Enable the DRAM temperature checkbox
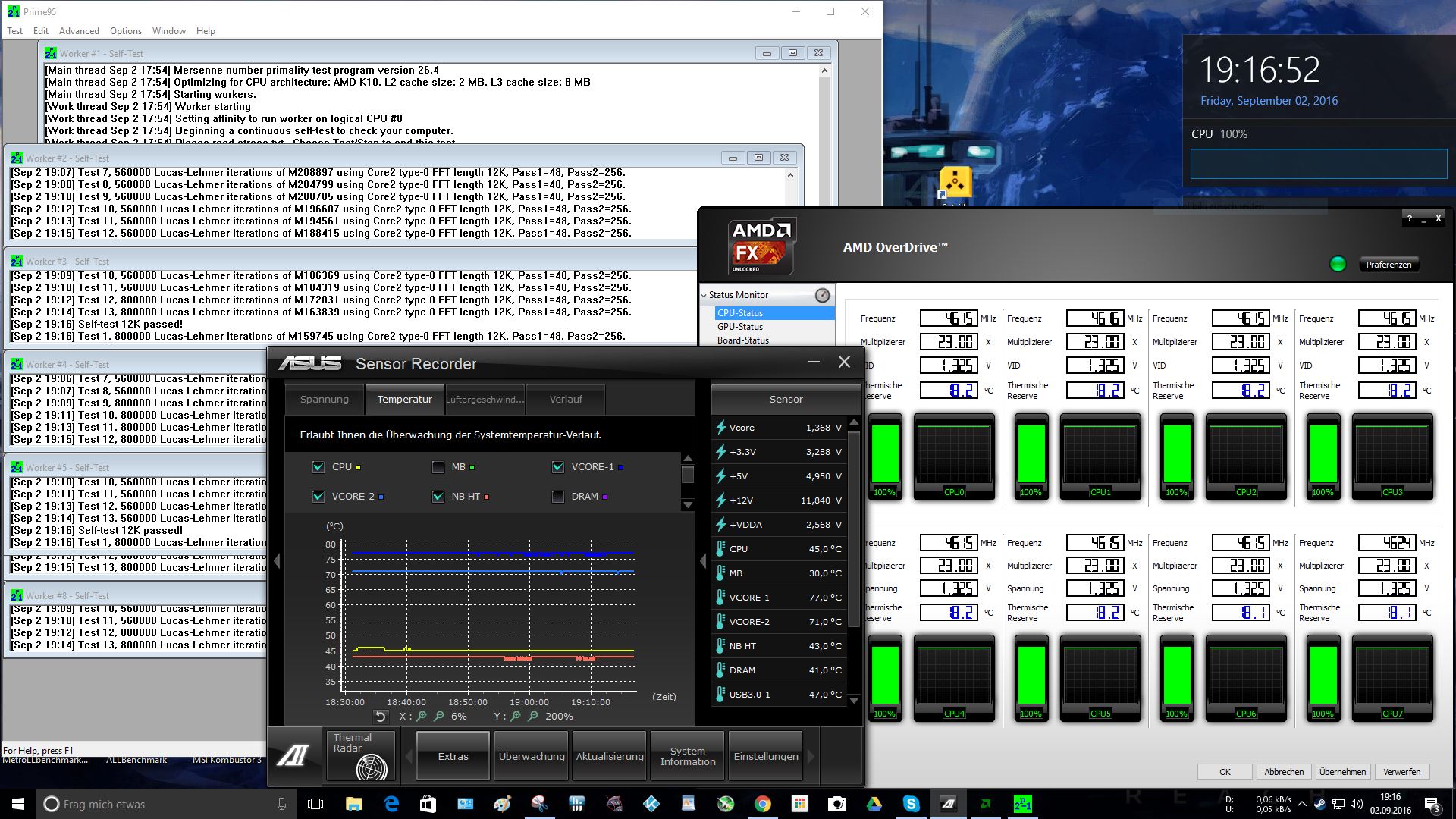 tap(558, 497)
